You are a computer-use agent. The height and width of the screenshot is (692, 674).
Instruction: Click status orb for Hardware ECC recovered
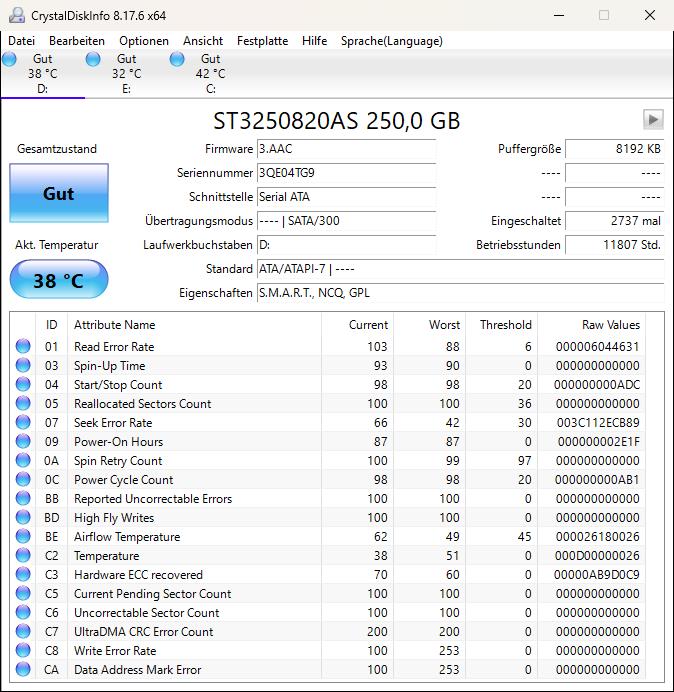23,574
